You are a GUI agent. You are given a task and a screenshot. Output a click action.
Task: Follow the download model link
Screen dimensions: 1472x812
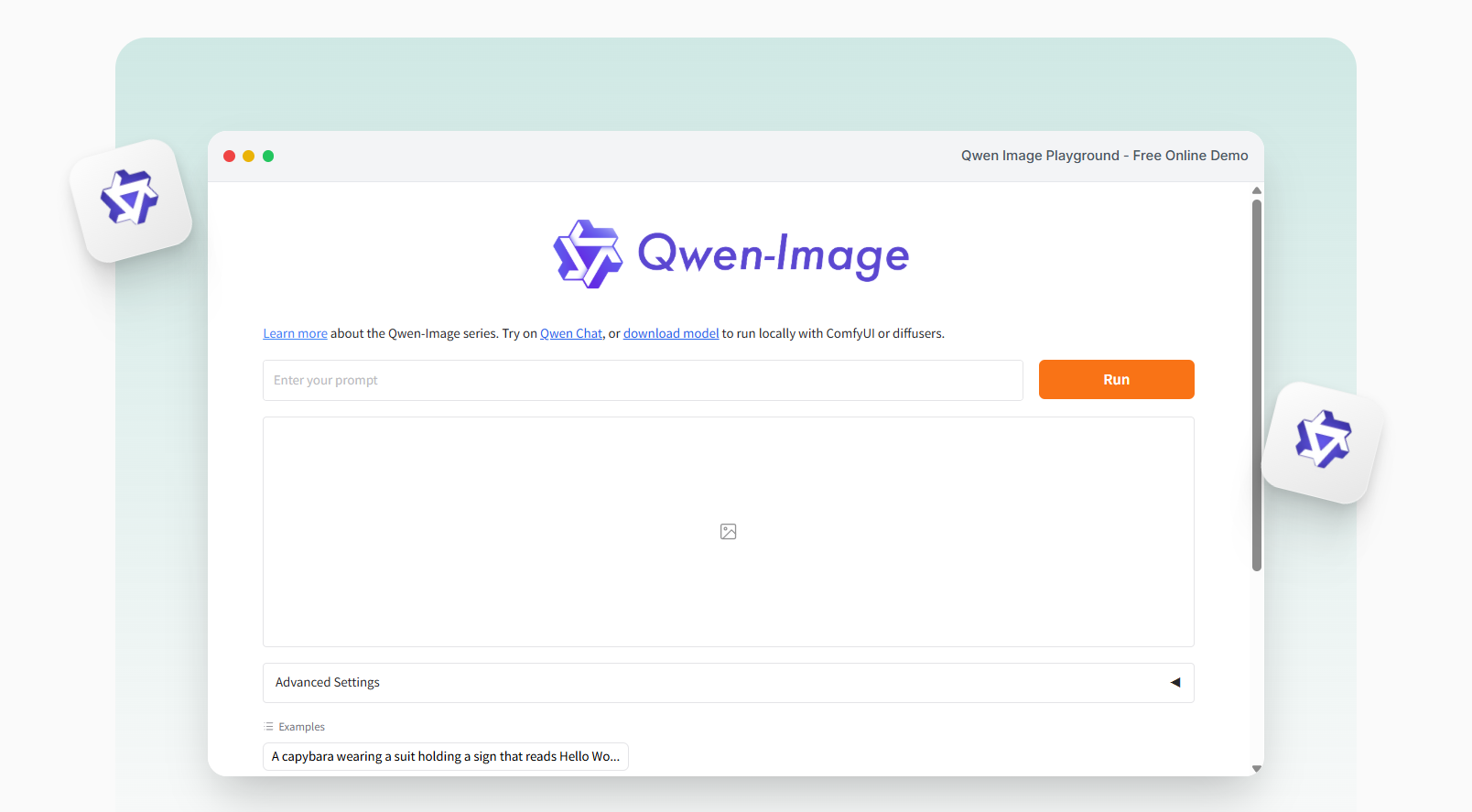[x=671, y=334]
